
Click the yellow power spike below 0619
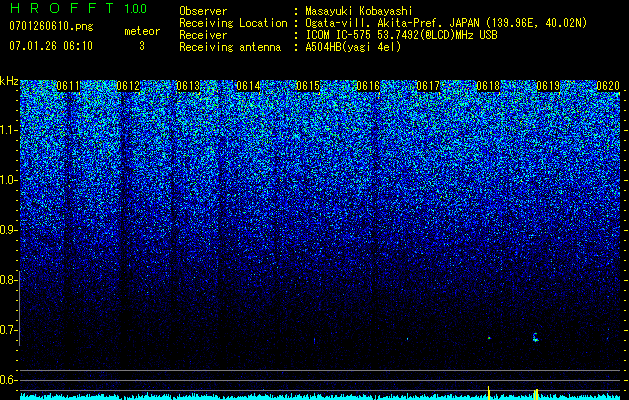[x=536, y=394]
